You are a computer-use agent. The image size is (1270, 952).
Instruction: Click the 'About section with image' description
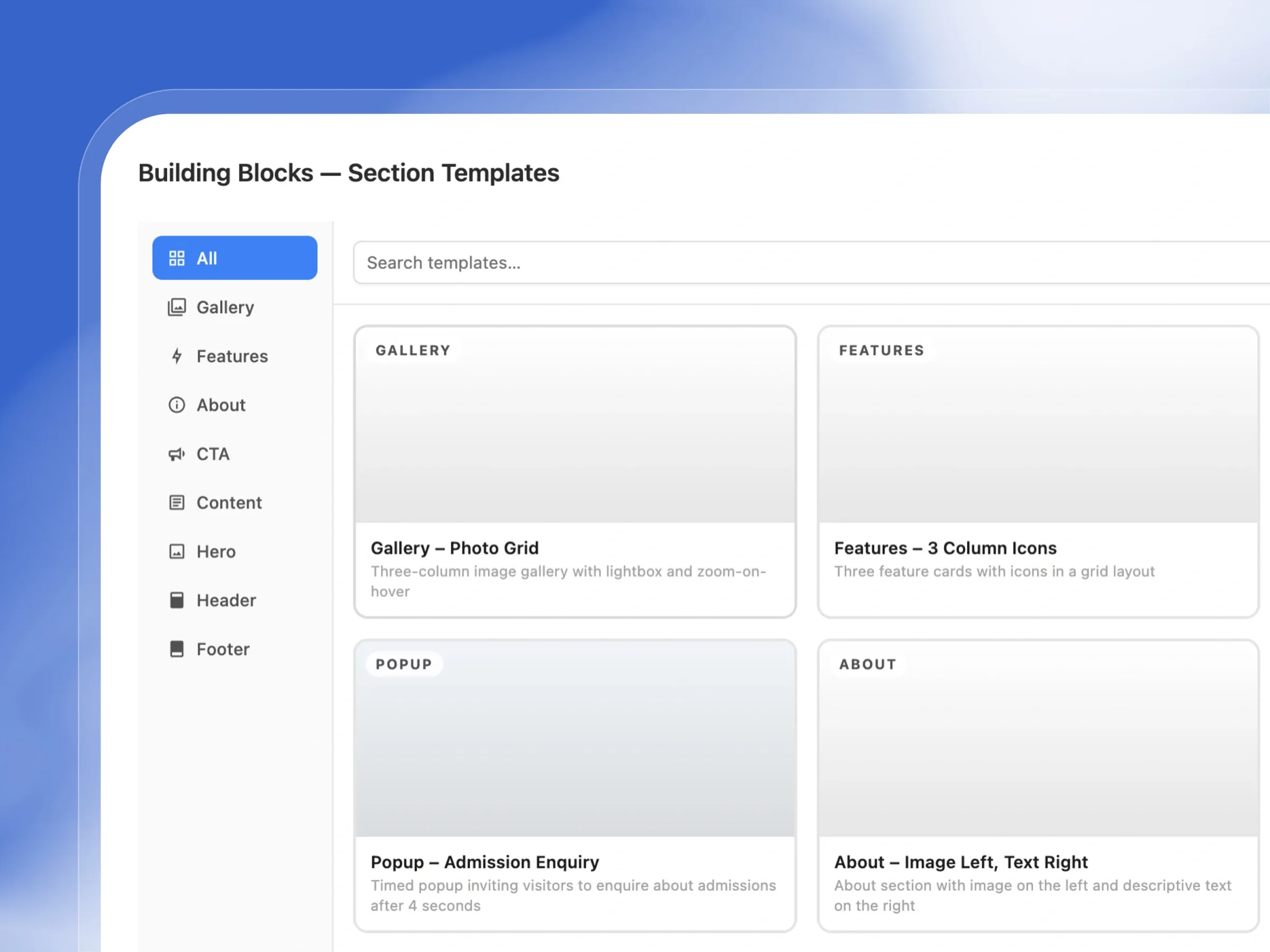(x=1032, y=895)
